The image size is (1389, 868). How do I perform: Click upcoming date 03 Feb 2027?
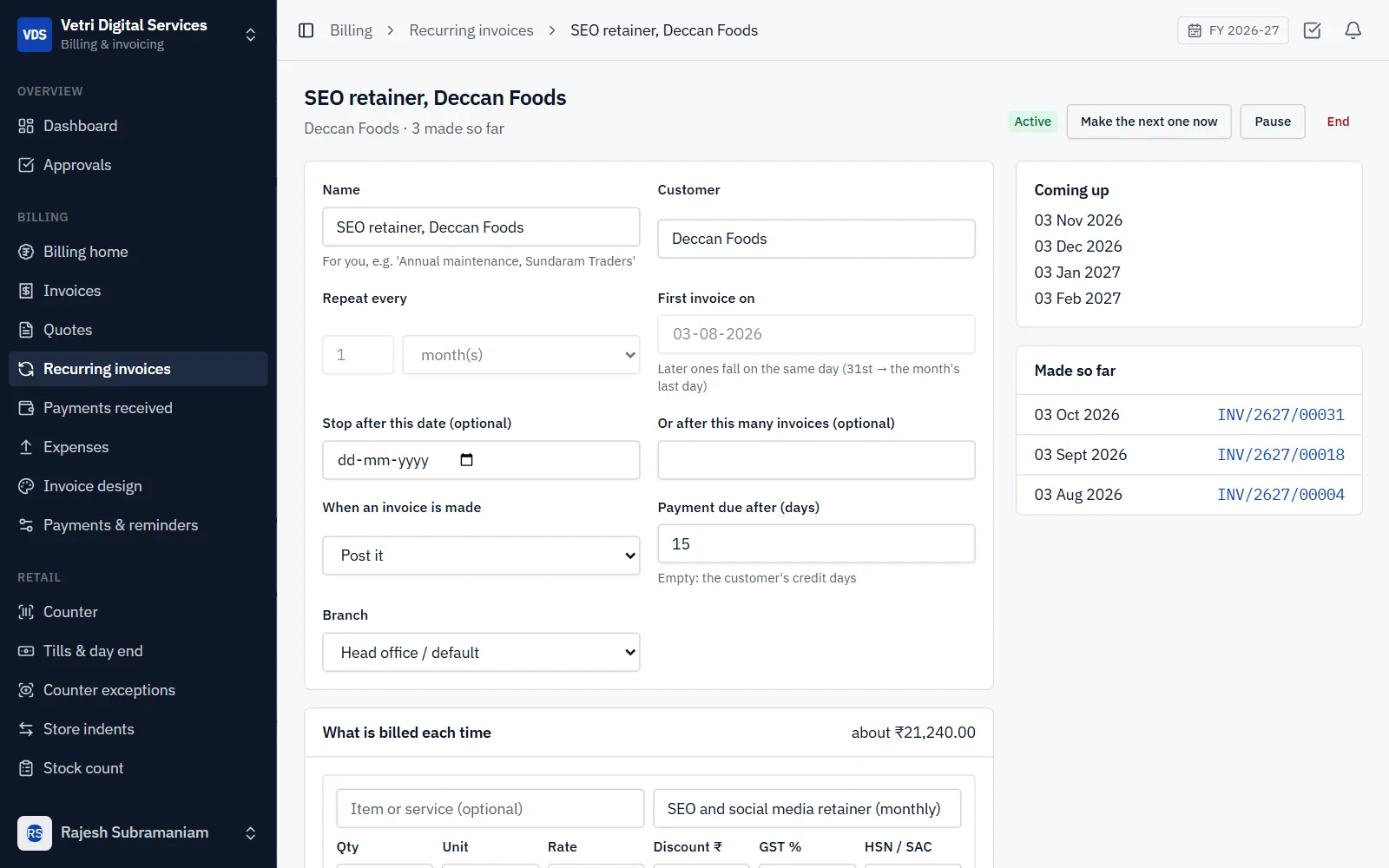click(x=1077, y=299)
